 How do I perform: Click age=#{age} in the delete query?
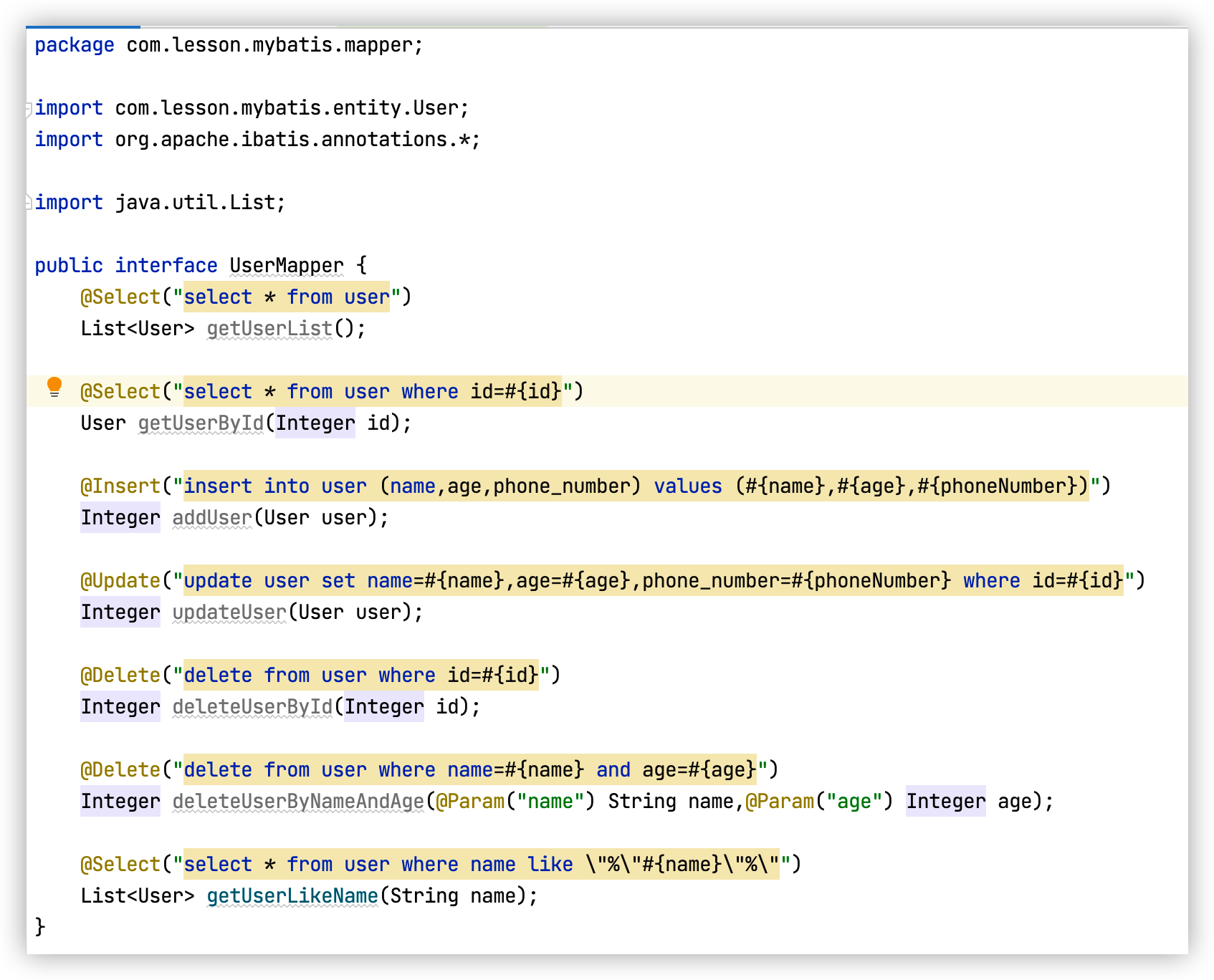[x=699, y=770]
